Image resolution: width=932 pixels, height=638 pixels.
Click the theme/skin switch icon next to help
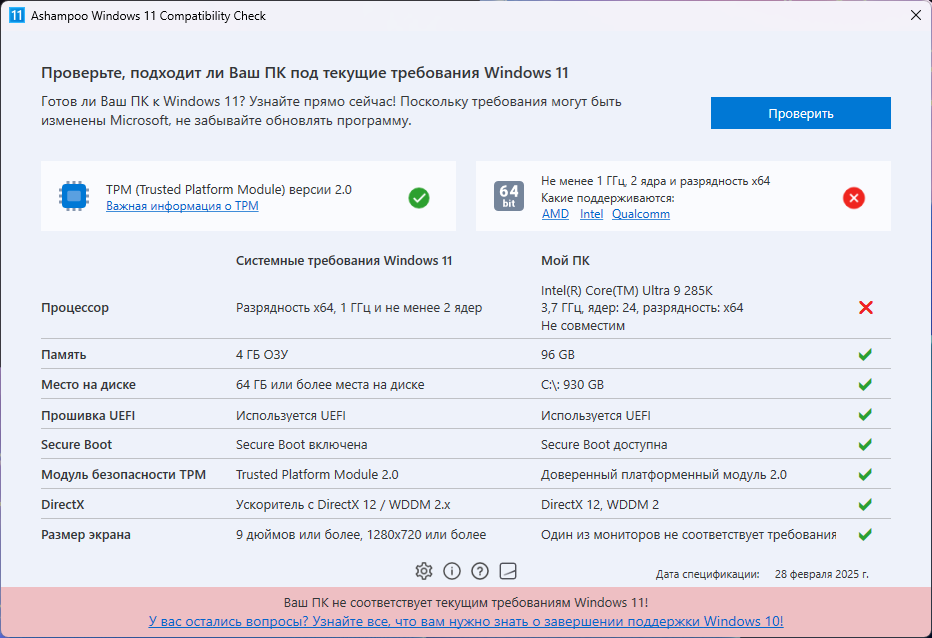(x=508, y=571)
